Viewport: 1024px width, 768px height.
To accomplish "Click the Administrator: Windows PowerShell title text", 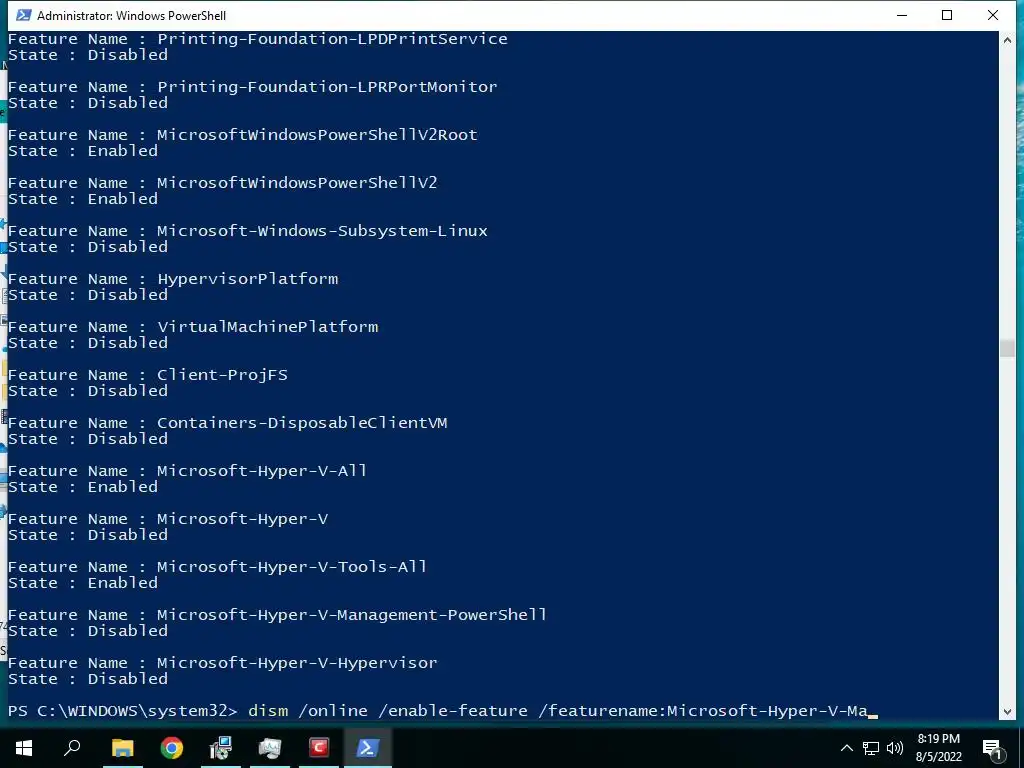I will click(131, 15).
